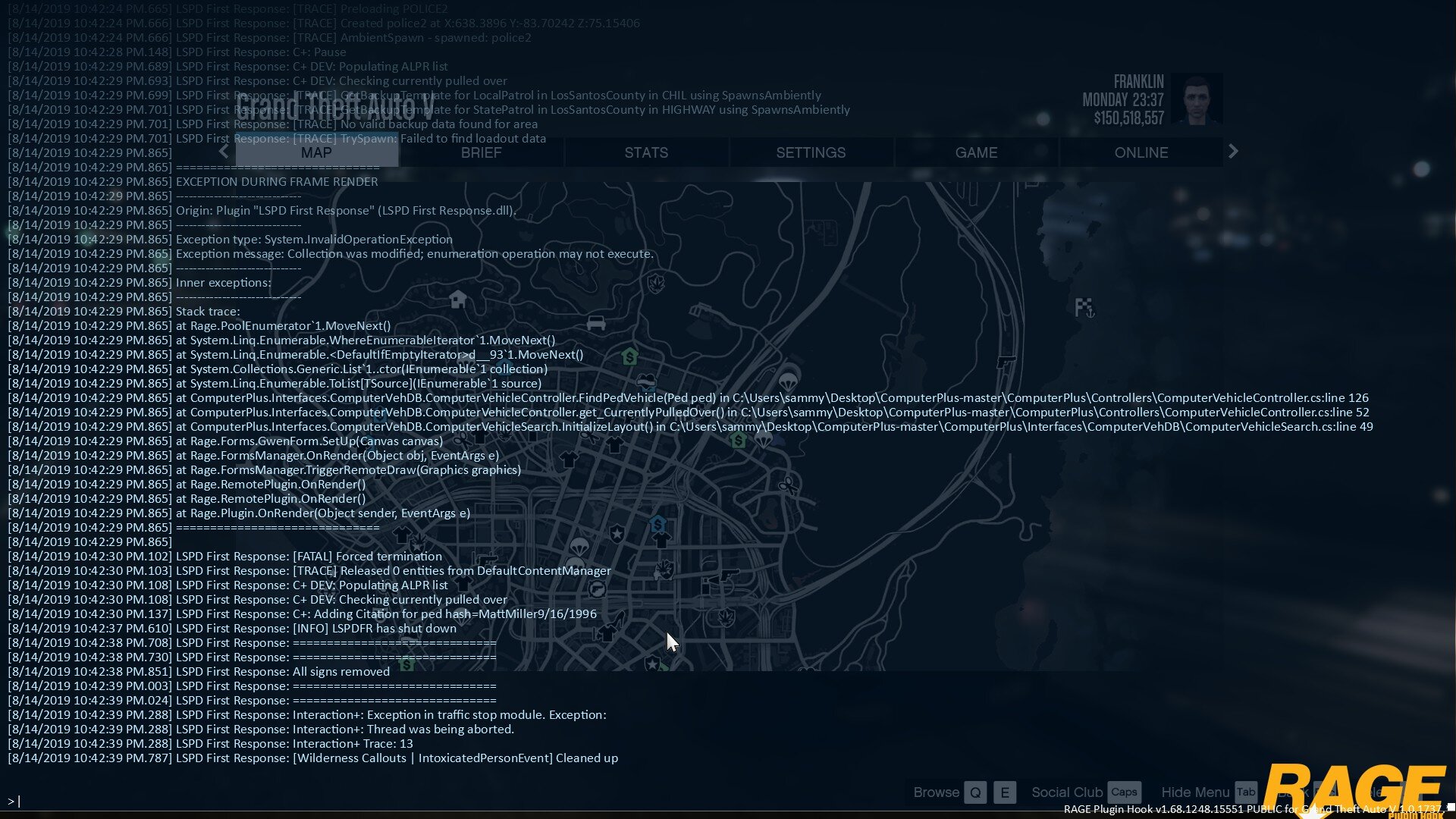1456x819 pixels.
Task: Go to the SETTINGS tab
Action: pos(811,152)
